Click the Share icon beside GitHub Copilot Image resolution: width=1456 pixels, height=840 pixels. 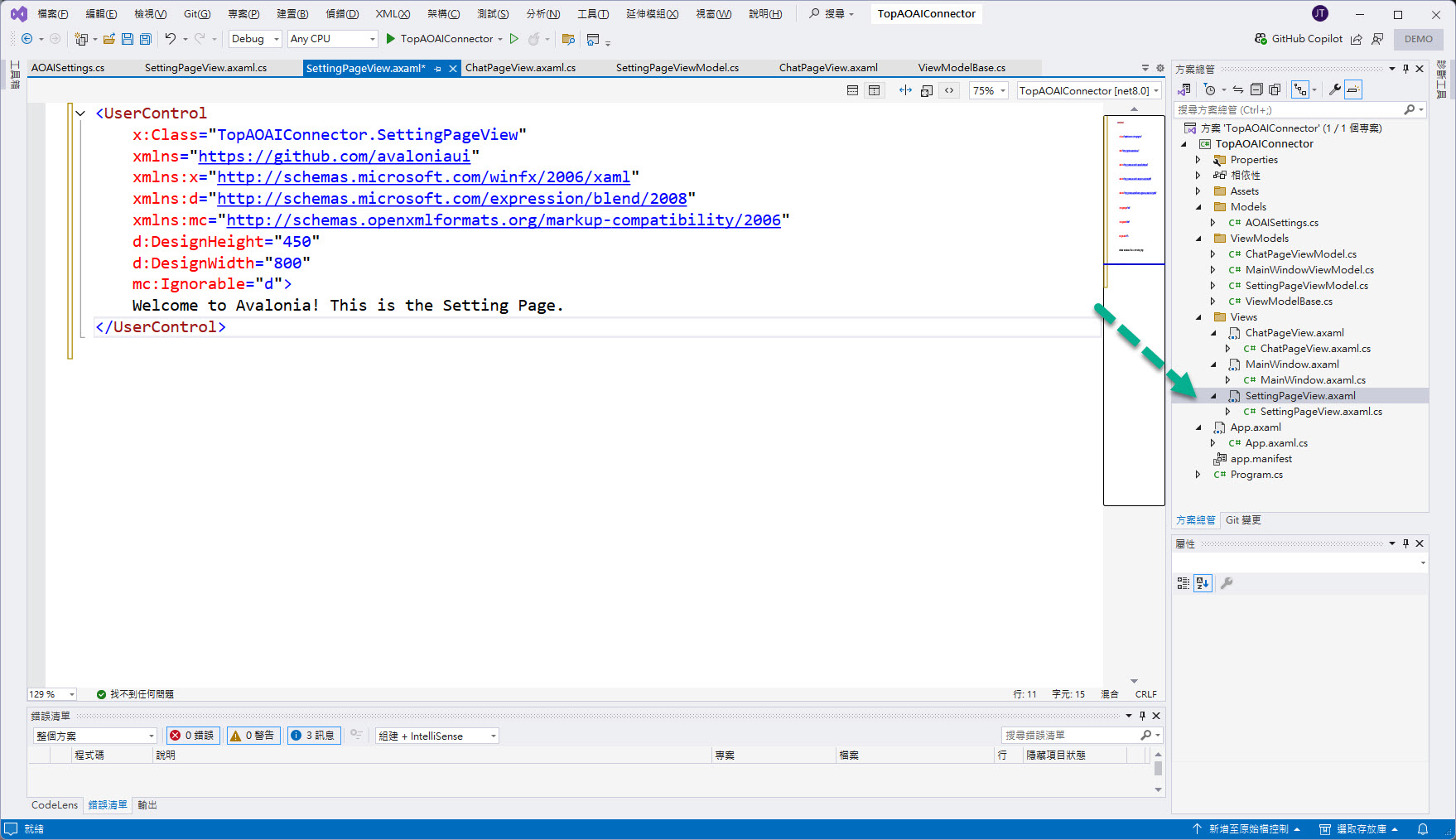tap(1357, 39)
